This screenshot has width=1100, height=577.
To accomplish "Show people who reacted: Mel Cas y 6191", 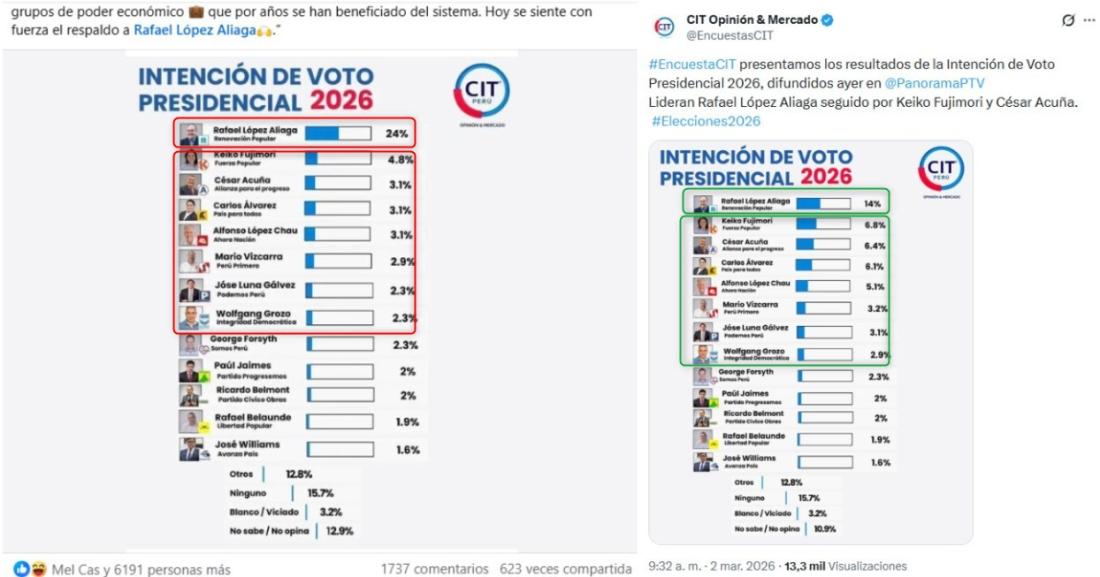I will tap(140, 569).
